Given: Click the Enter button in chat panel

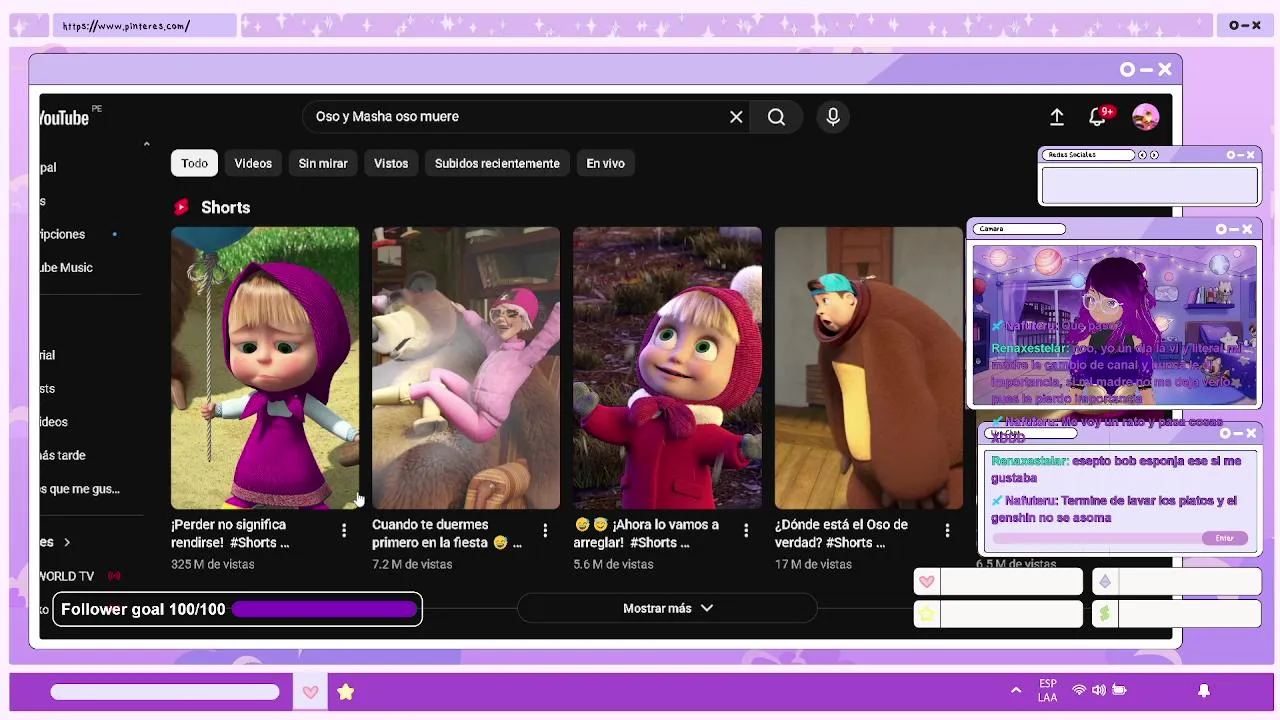Looking at the screenshot, I should (1225, 538).
